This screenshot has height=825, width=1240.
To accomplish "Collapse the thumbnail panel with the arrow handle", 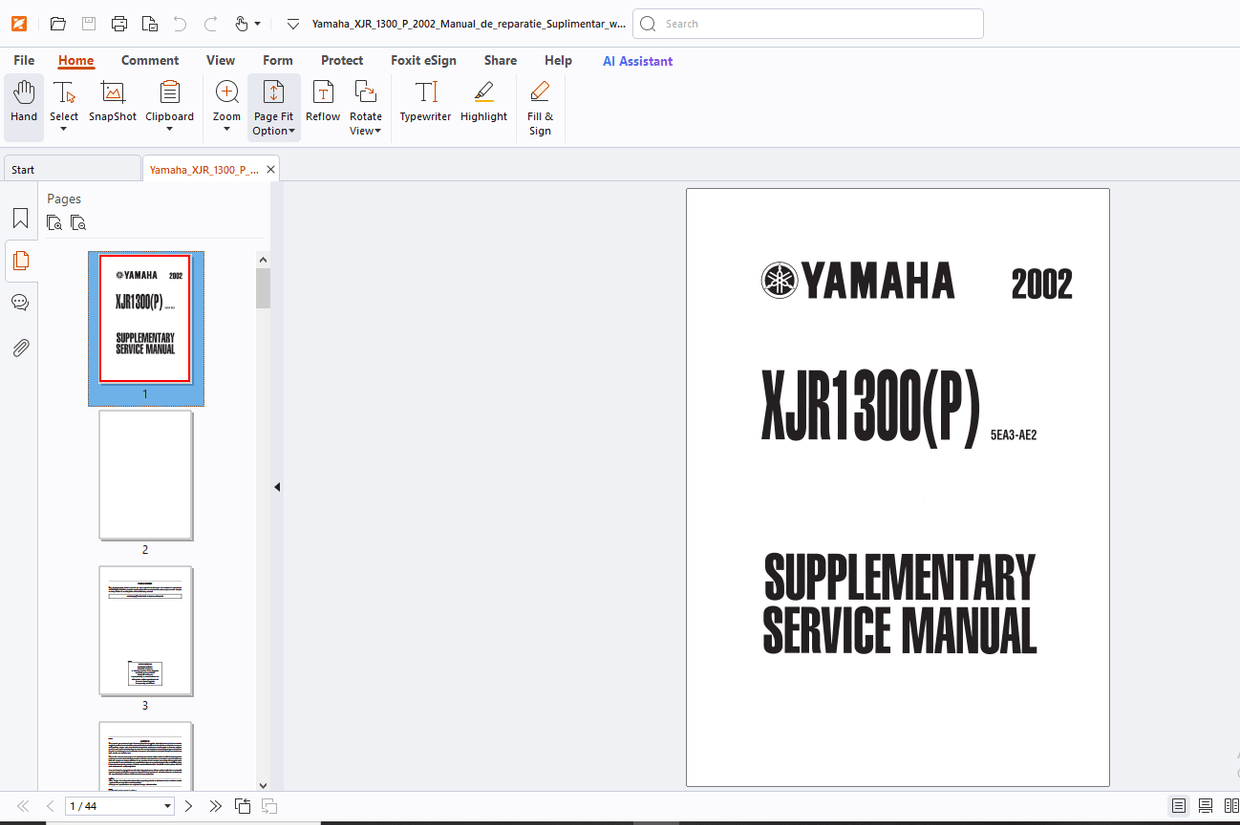I will pyautogui.click(x=276, y=487).
